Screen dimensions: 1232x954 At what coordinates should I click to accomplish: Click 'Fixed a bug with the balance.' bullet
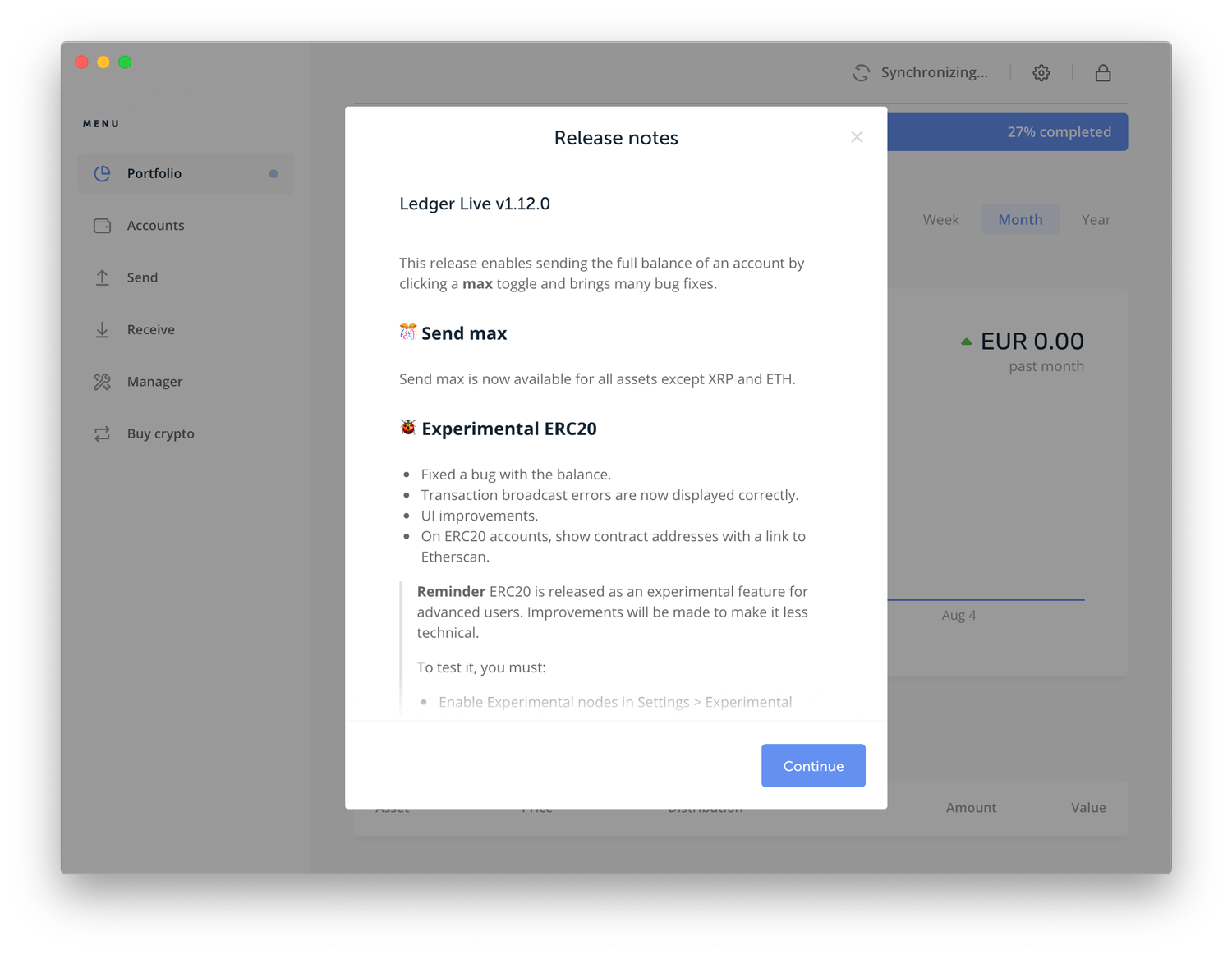click(516, 474)
